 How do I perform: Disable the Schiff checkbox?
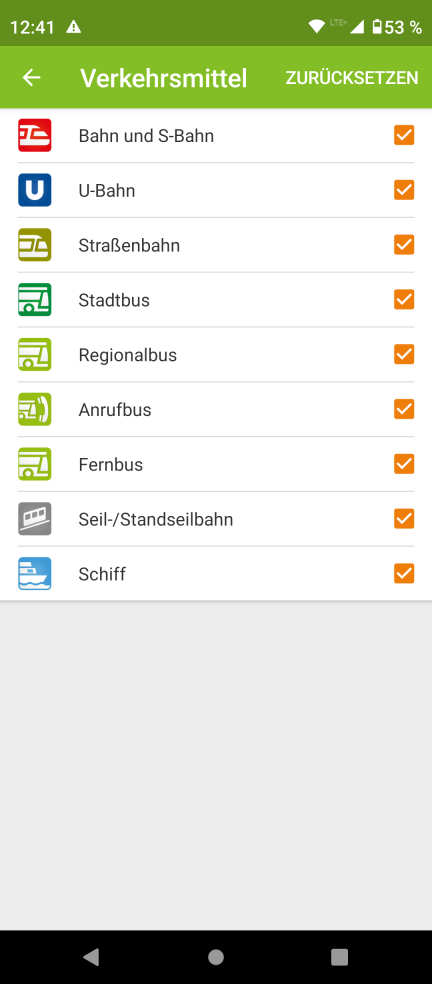404,574
